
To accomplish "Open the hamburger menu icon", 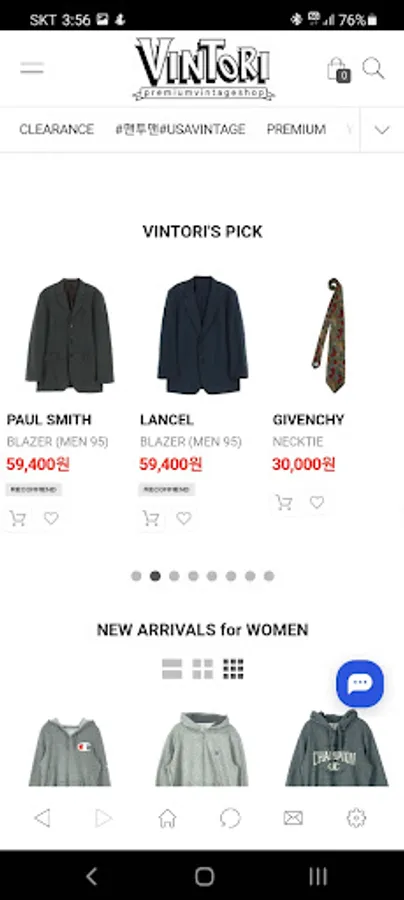I will pyautogui.click(x=32, y=68).
